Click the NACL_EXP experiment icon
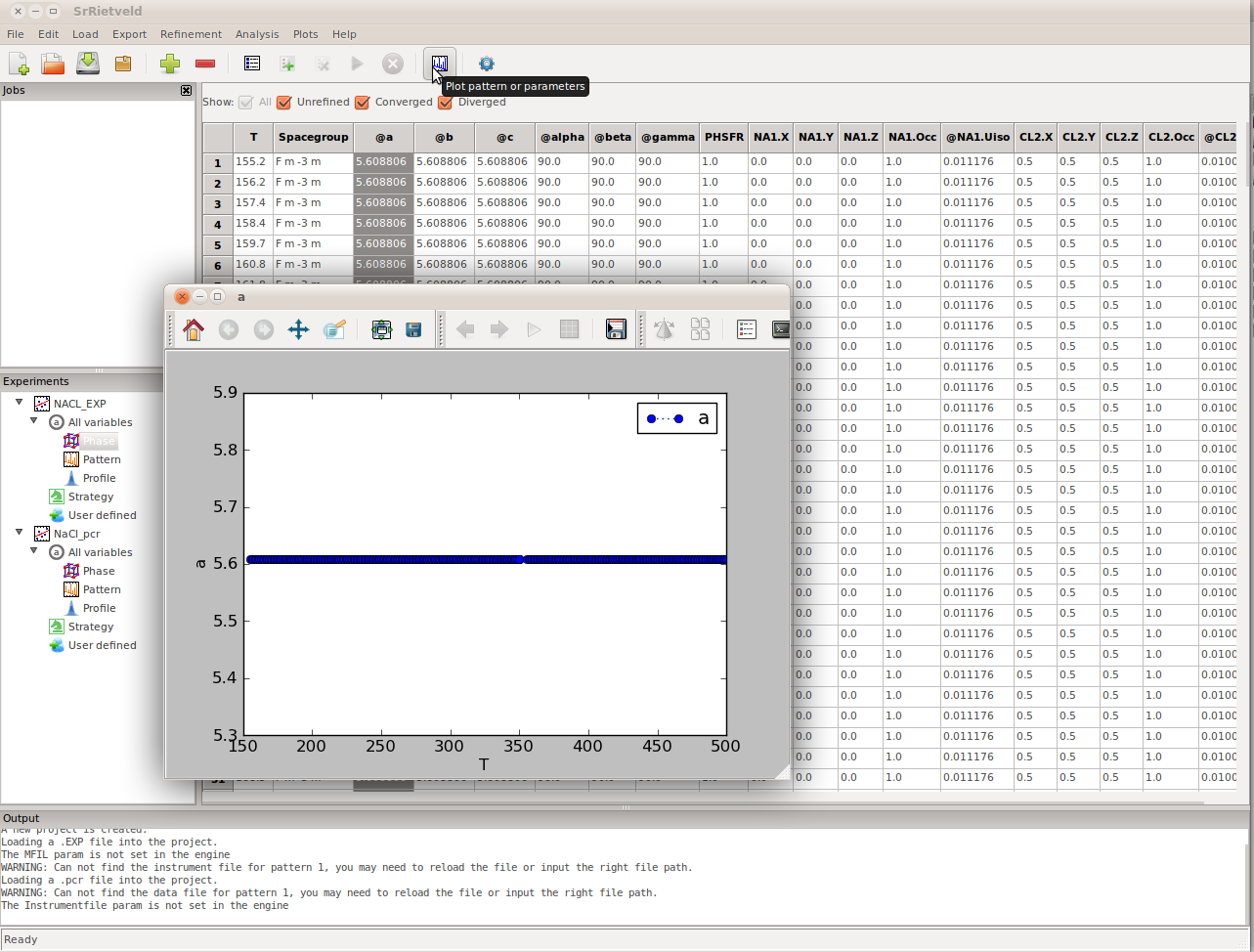This screenshot has height=952, width=1254. point(42,404)
